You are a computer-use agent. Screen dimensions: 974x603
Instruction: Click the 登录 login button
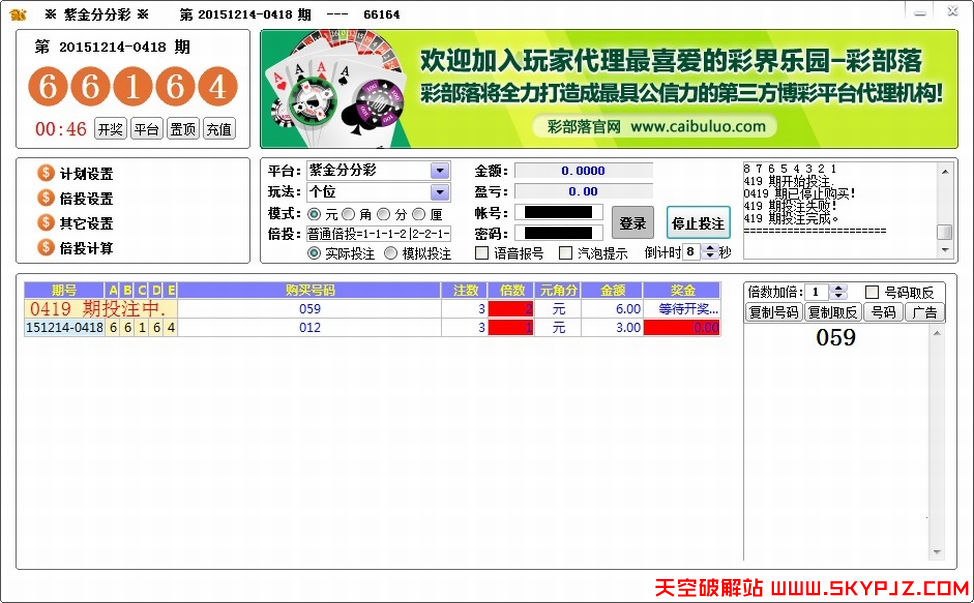(633, 222)
